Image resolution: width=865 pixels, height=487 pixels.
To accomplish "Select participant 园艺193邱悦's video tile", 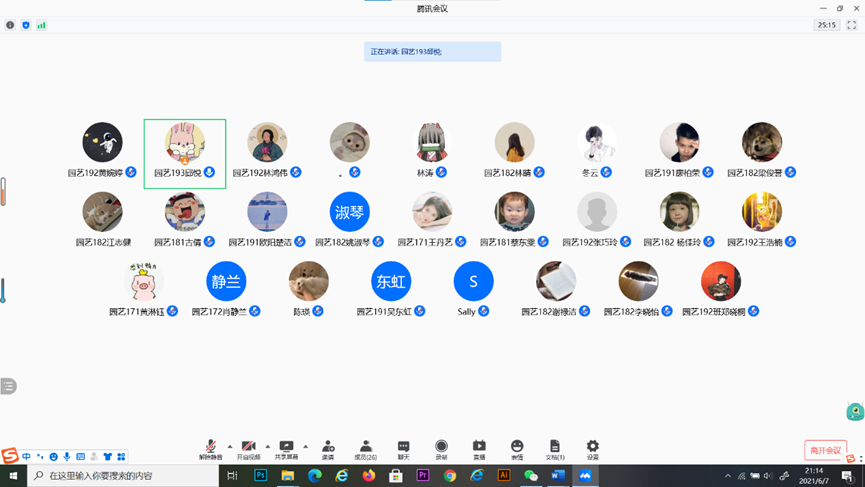I will 185,153.
